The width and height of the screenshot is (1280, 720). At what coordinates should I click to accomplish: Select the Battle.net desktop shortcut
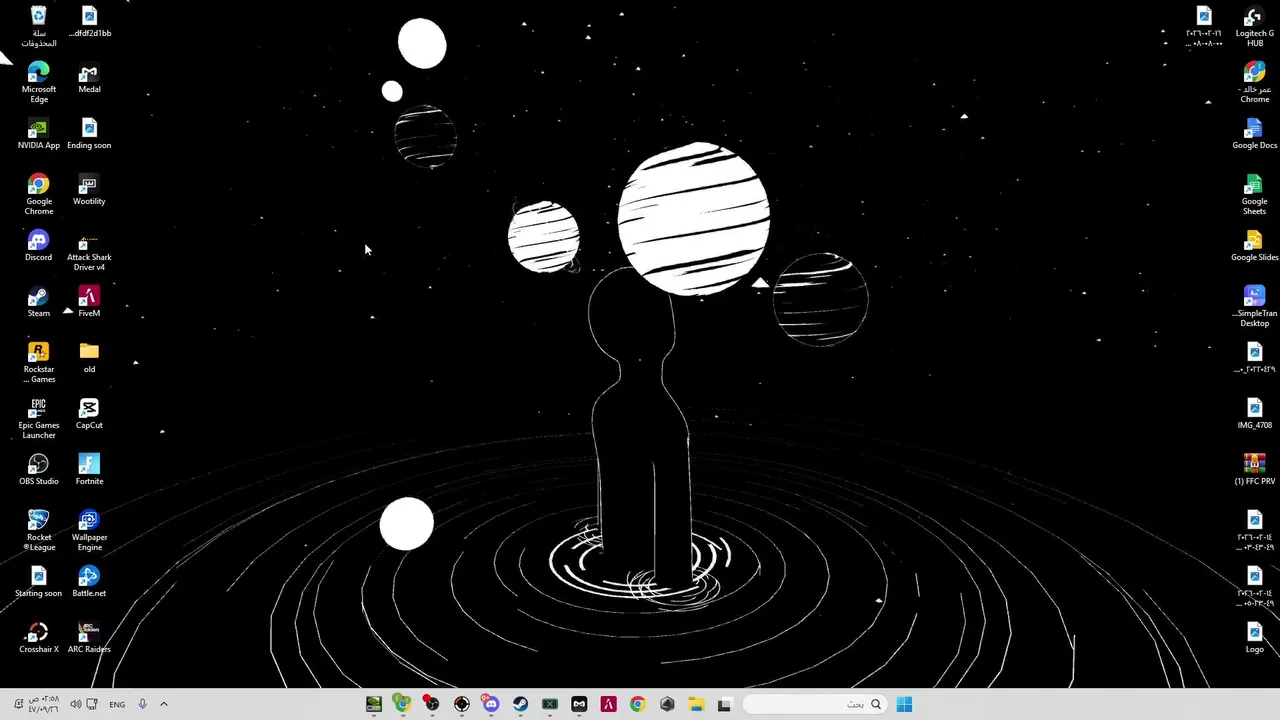coord(89,583)
